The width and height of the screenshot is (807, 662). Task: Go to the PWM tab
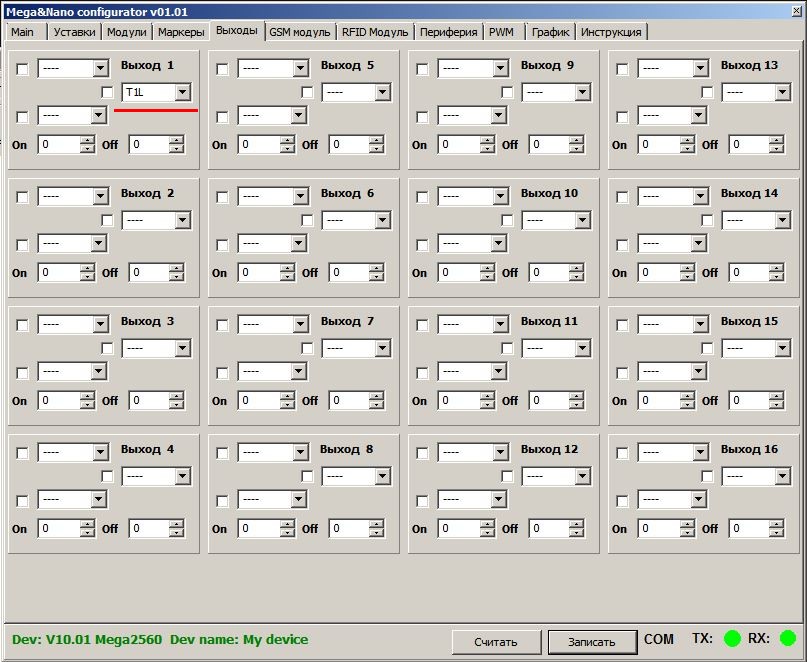pos(501,32)
